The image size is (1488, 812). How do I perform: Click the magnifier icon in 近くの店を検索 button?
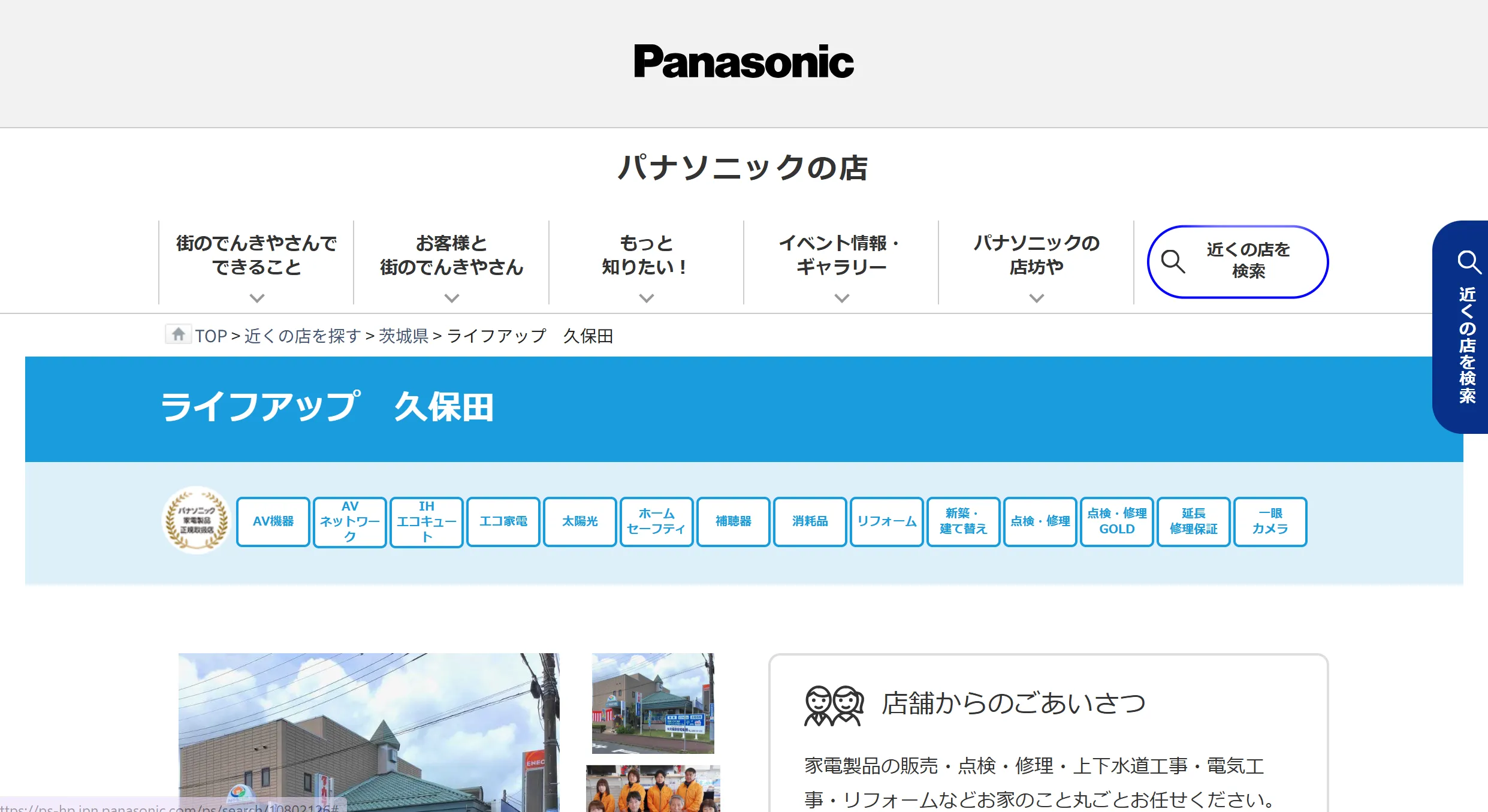coord(1173,262)
